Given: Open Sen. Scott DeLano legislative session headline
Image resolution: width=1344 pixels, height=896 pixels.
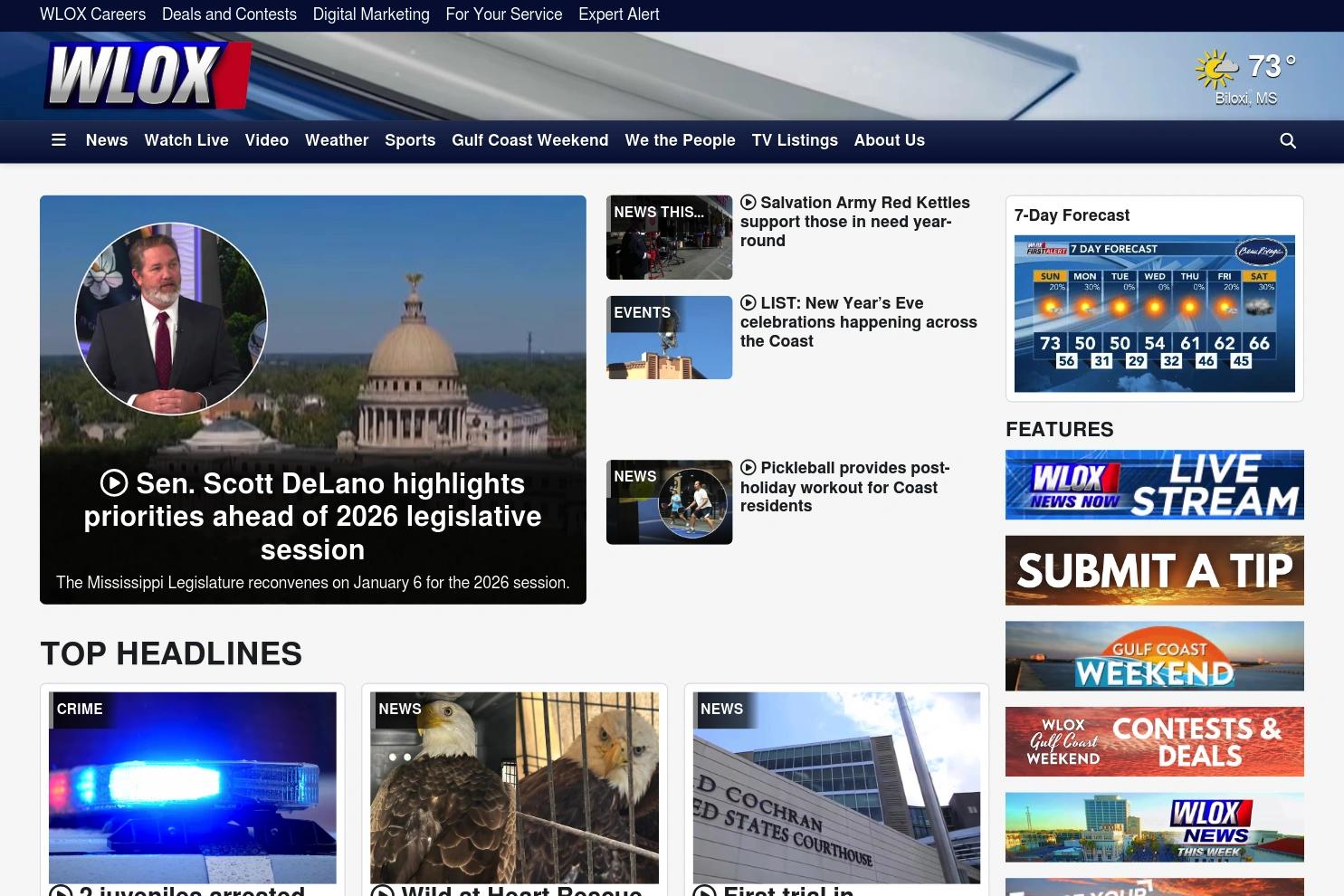Looking at the screenshot, I should click(x=312, y=517).
